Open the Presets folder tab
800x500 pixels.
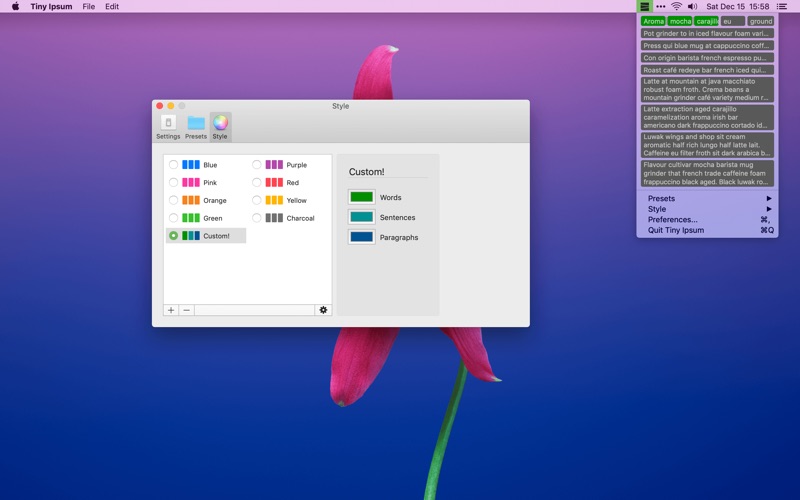(x=196, y=127)
